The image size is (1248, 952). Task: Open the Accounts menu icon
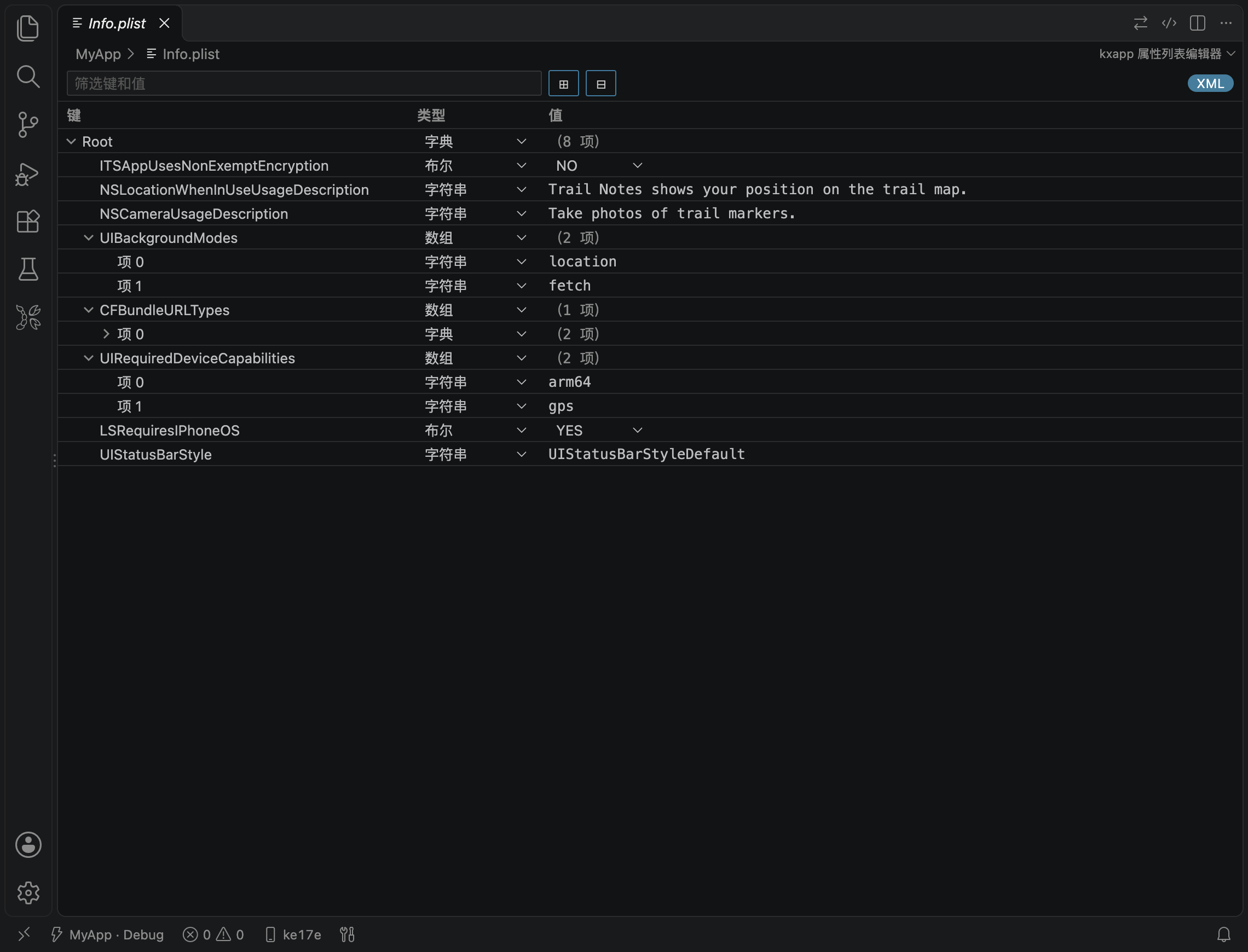(x=28, y=844)
